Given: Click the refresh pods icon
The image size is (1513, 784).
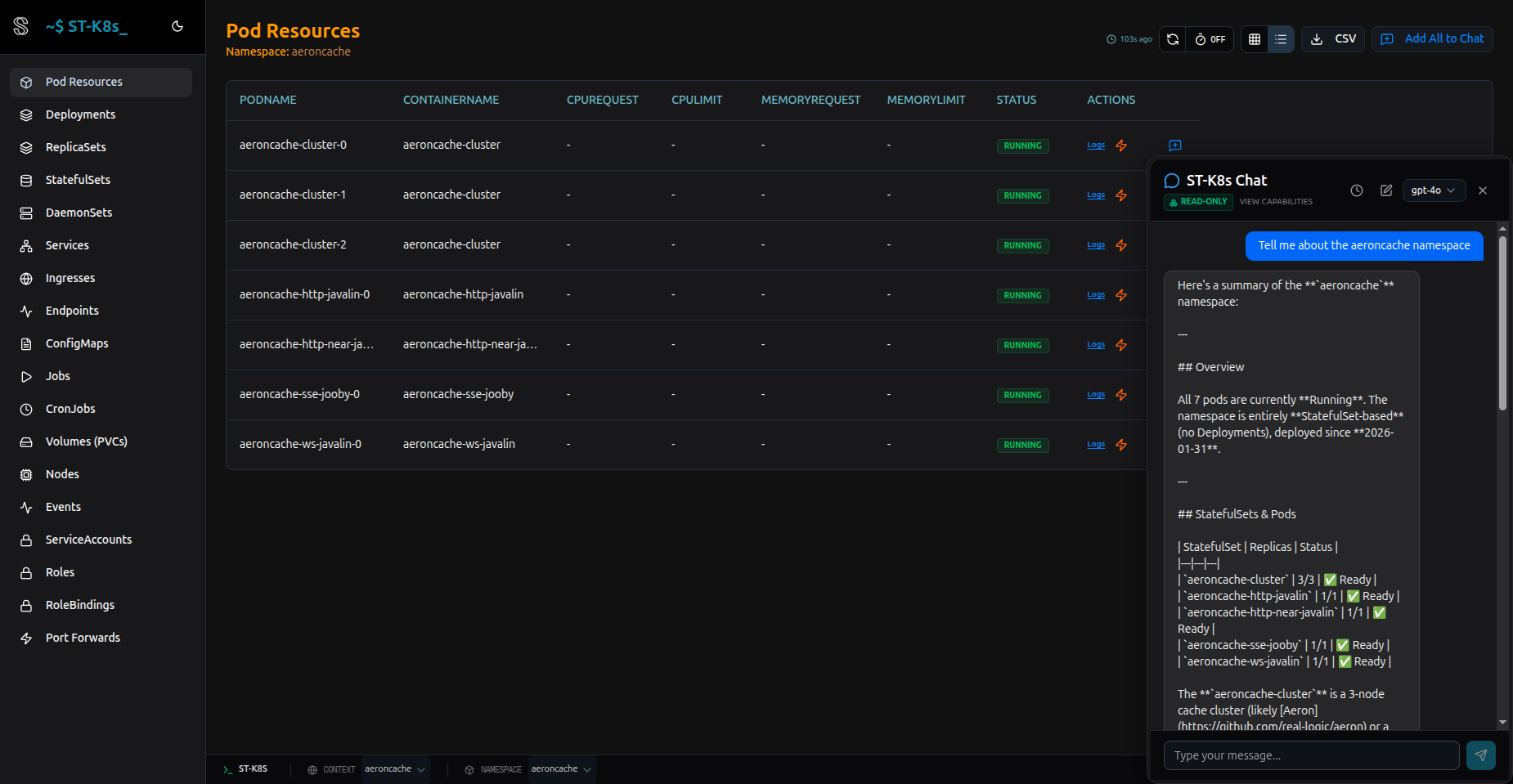Looking at the screenshot, I should click(1172, 39).
